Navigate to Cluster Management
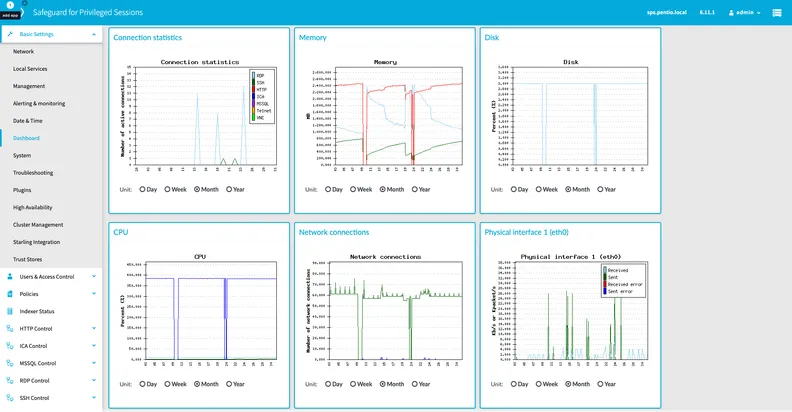Image resolution: width=792 pixels, height=412 pixels. coord(38,224)
